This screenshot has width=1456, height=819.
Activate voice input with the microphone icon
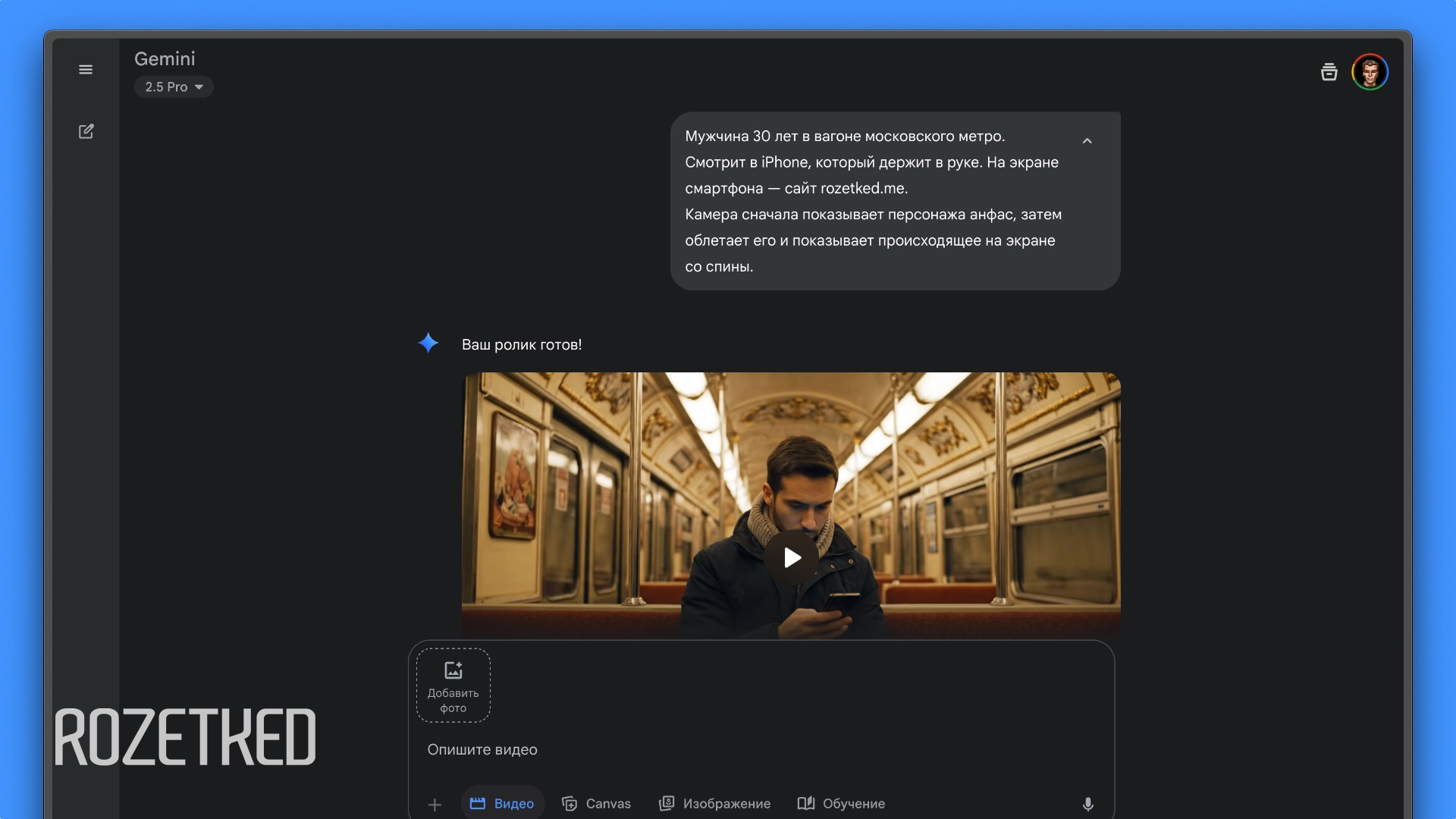click(x=1087, y=804)
